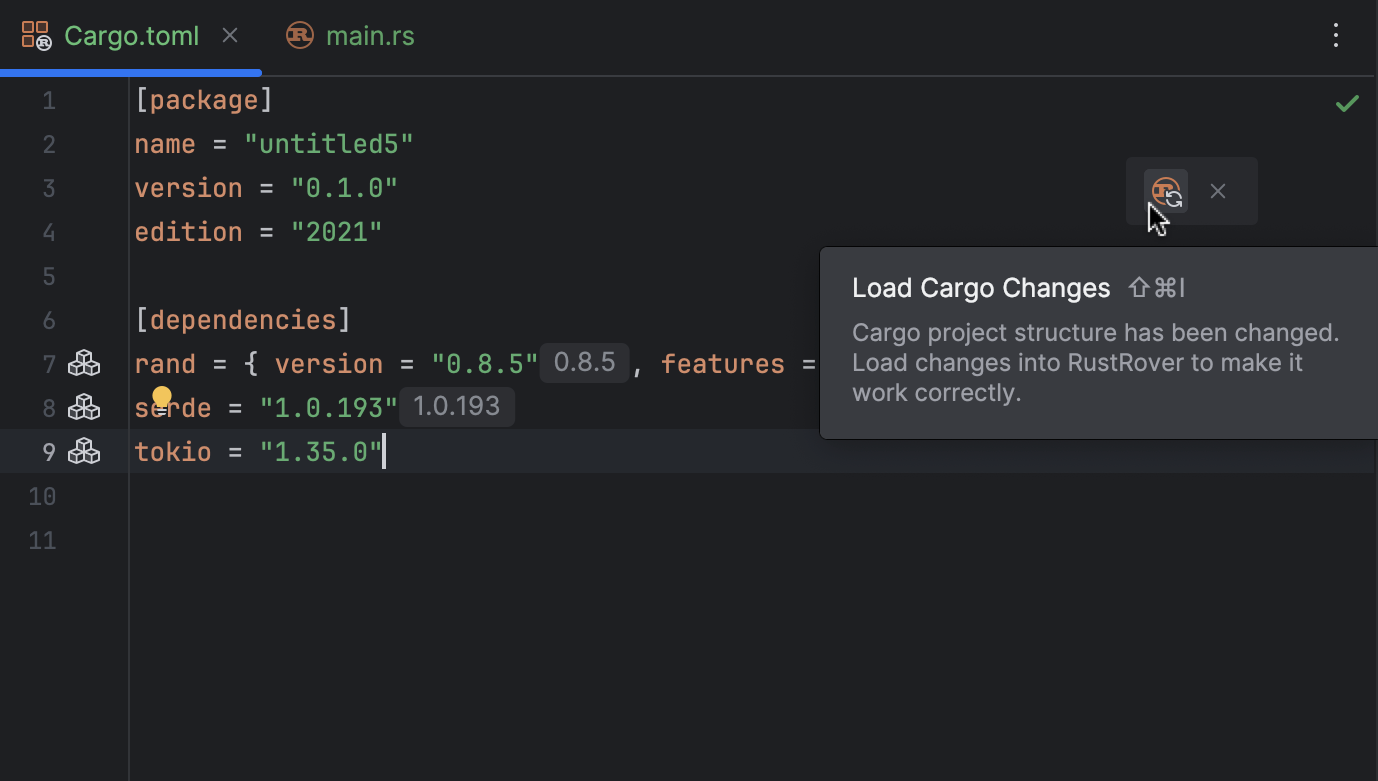Viewport: 1378px width, 781px height.
Task: Click the 1.0.193 version inlay hint
Action: tap(456, 407)
